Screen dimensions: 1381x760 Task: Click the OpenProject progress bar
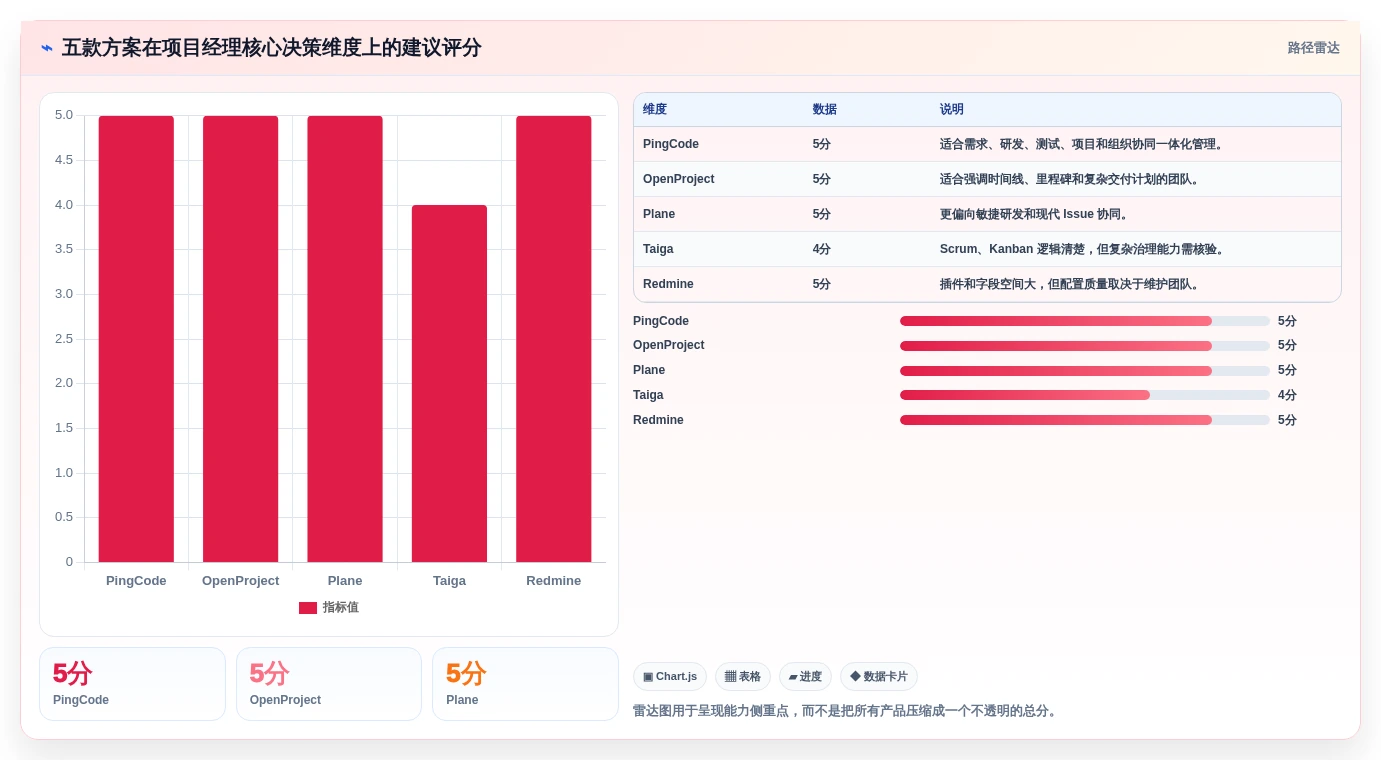(1085, 346)
